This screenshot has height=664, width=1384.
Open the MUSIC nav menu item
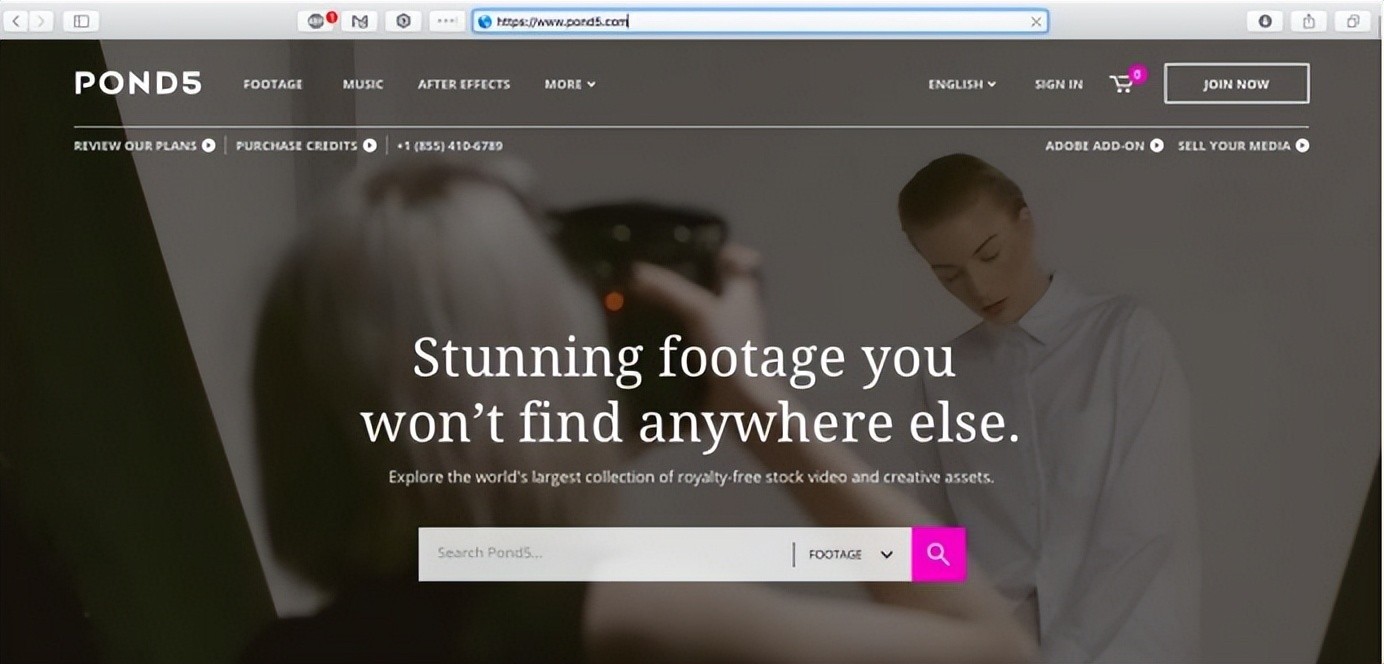[363, 84]
